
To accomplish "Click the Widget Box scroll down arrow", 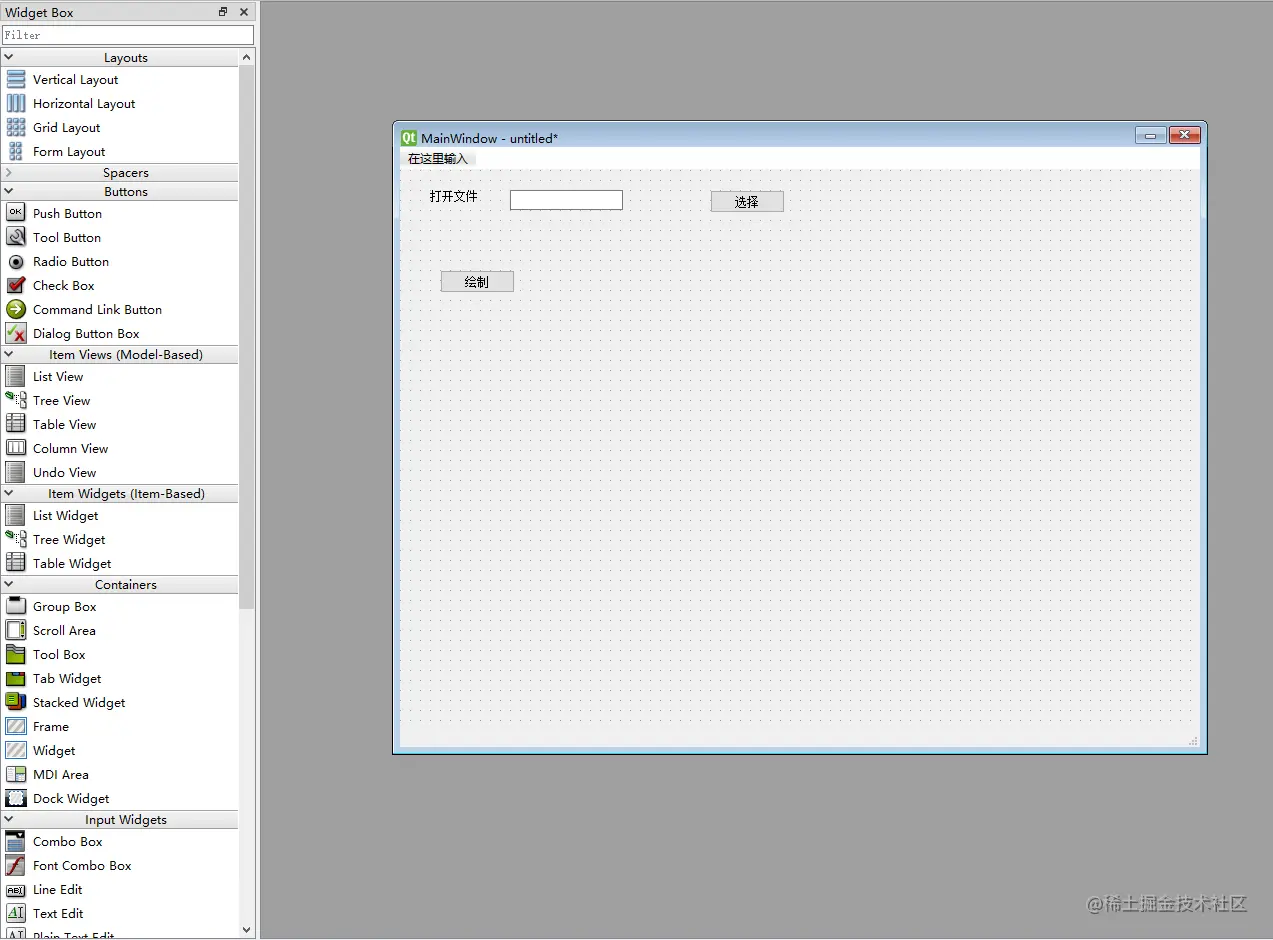I will click(247, 930).
